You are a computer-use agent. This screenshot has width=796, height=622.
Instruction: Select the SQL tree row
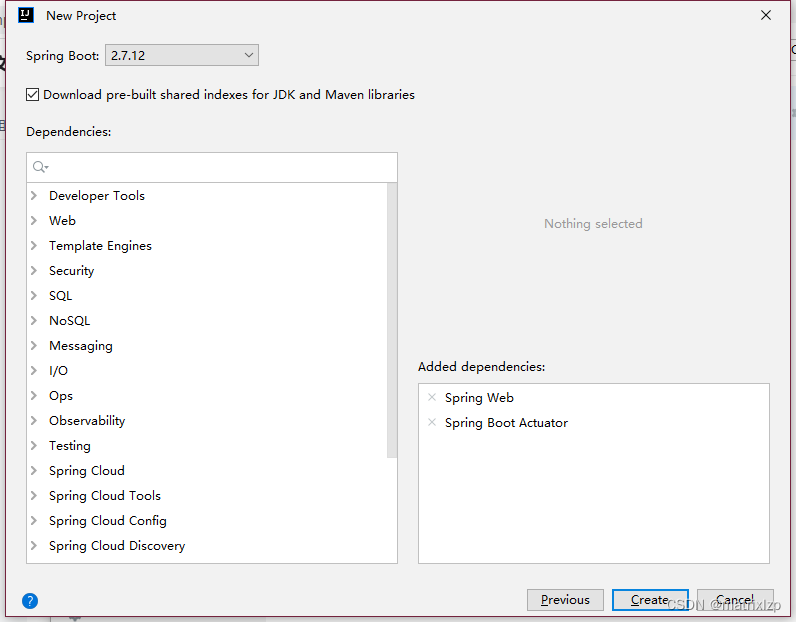pyautogui.click(x=207, y=296)
